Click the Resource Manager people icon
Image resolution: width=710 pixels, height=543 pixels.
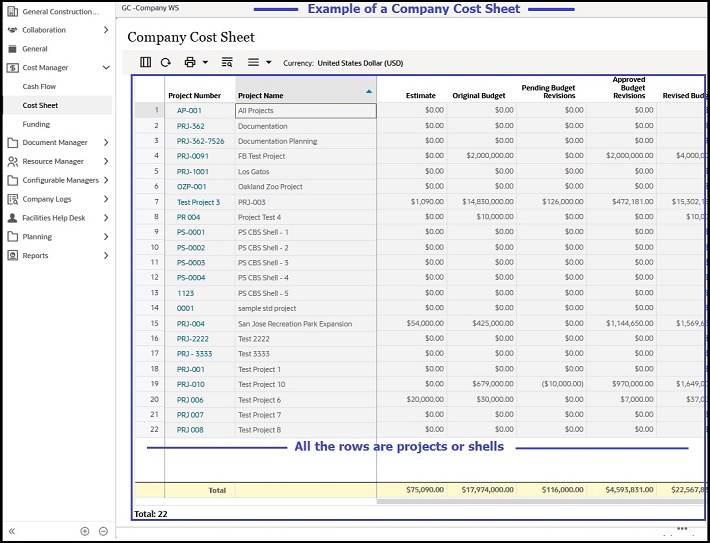(13, 161)
